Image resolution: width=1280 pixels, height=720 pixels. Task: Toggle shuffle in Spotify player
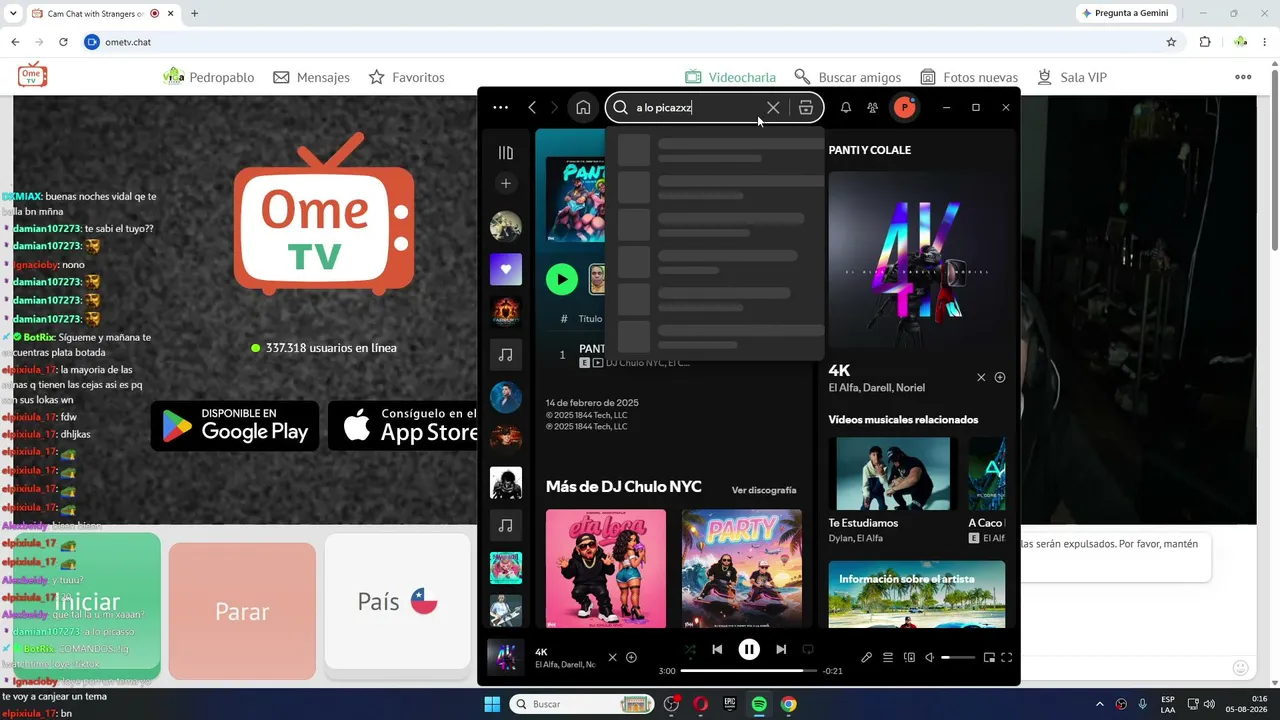690,650
